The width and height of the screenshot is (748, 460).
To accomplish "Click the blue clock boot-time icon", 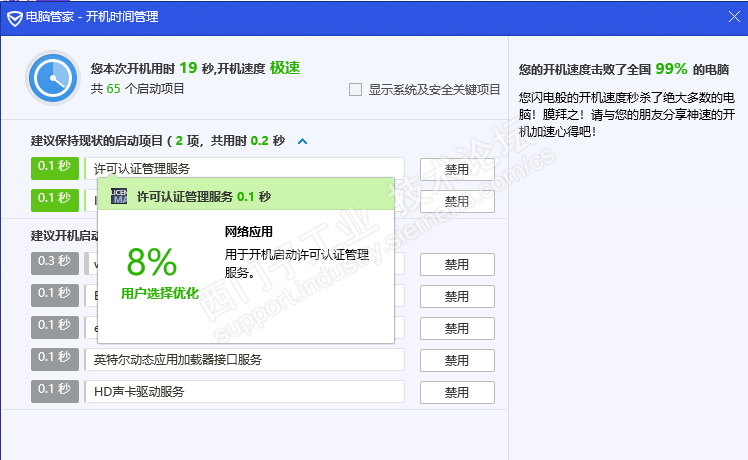I will pyautogui.click(x=53, y=78).
